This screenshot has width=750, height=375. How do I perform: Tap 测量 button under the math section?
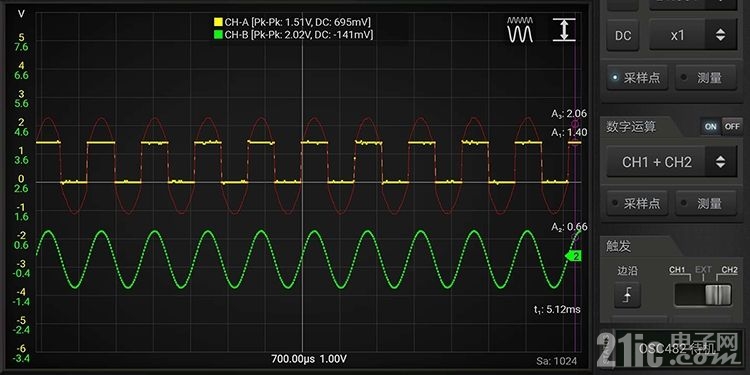(x=706, y=204)
